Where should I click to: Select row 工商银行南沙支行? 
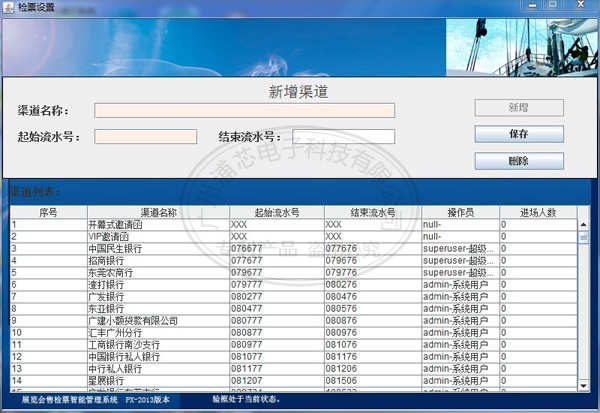tap(294, 344)
